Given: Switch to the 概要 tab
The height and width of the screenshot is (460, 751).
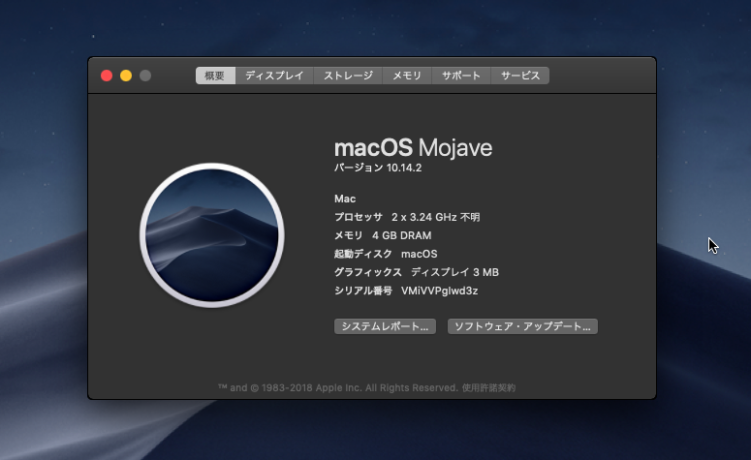Looking at the screenshot, I should tap(216, 76).
